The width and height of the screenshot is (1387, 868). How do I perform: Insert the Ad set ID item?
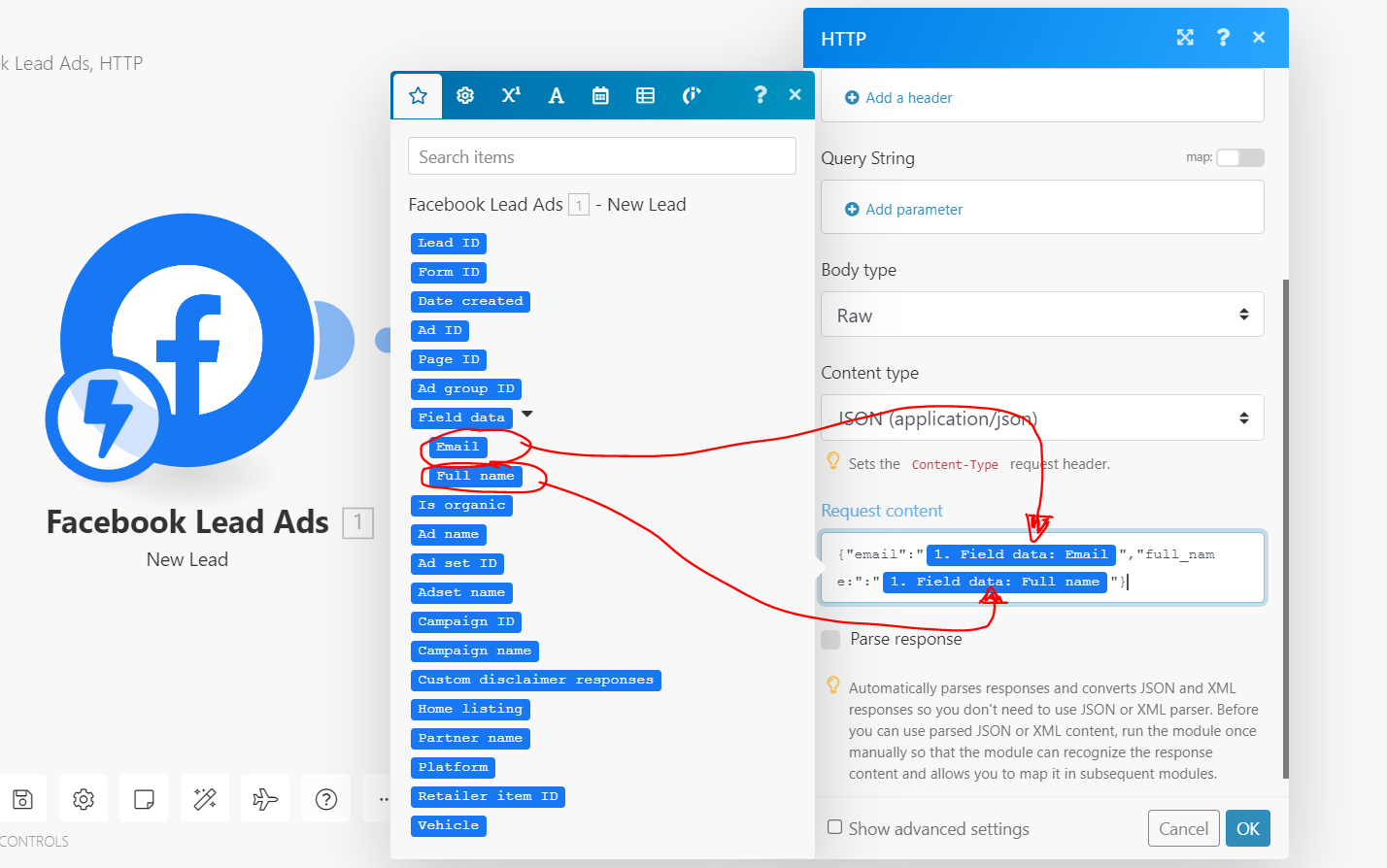(x=457, y=564)
